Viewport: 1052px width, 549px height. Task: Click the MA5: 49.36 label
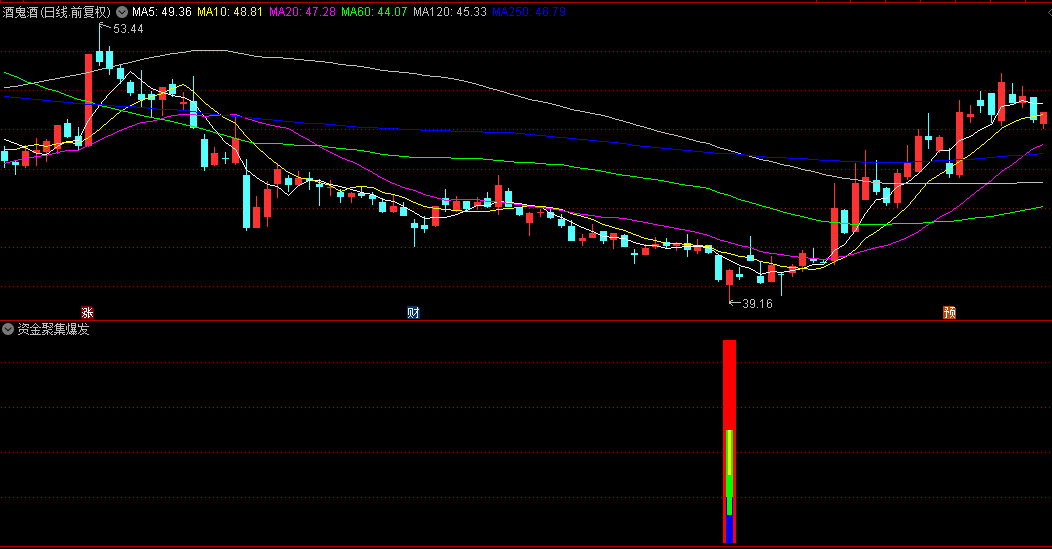(x=162, y=12)
